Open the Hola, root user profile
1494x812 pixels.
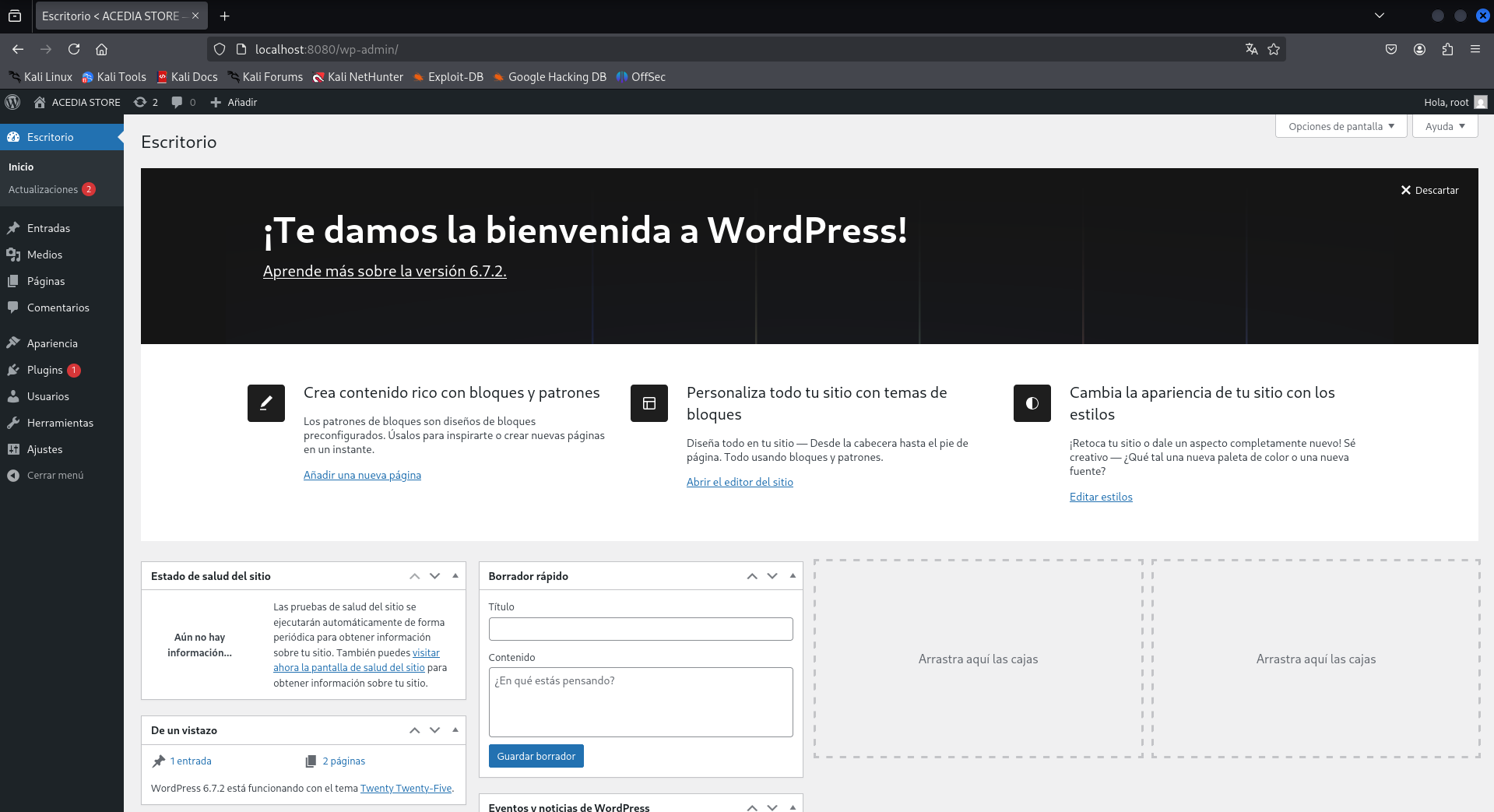(x=1455, y=102)
